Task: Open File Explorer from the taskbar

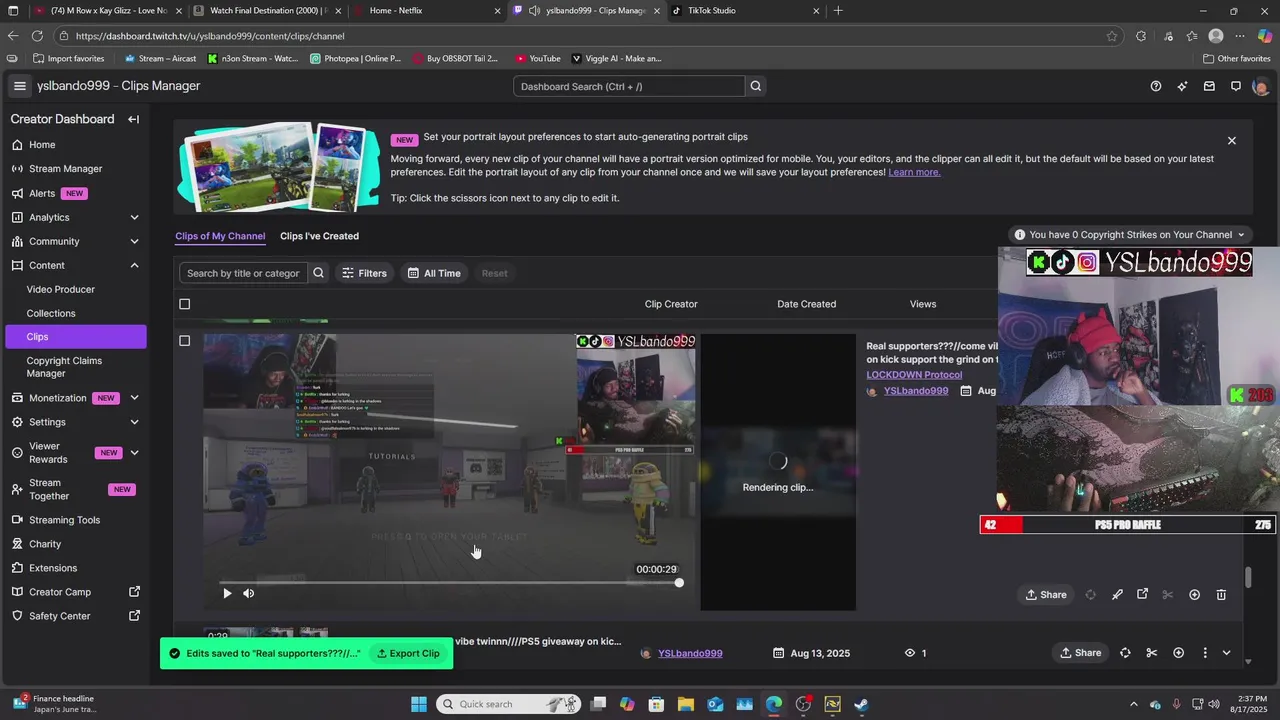Action: (x=686, y=704)
